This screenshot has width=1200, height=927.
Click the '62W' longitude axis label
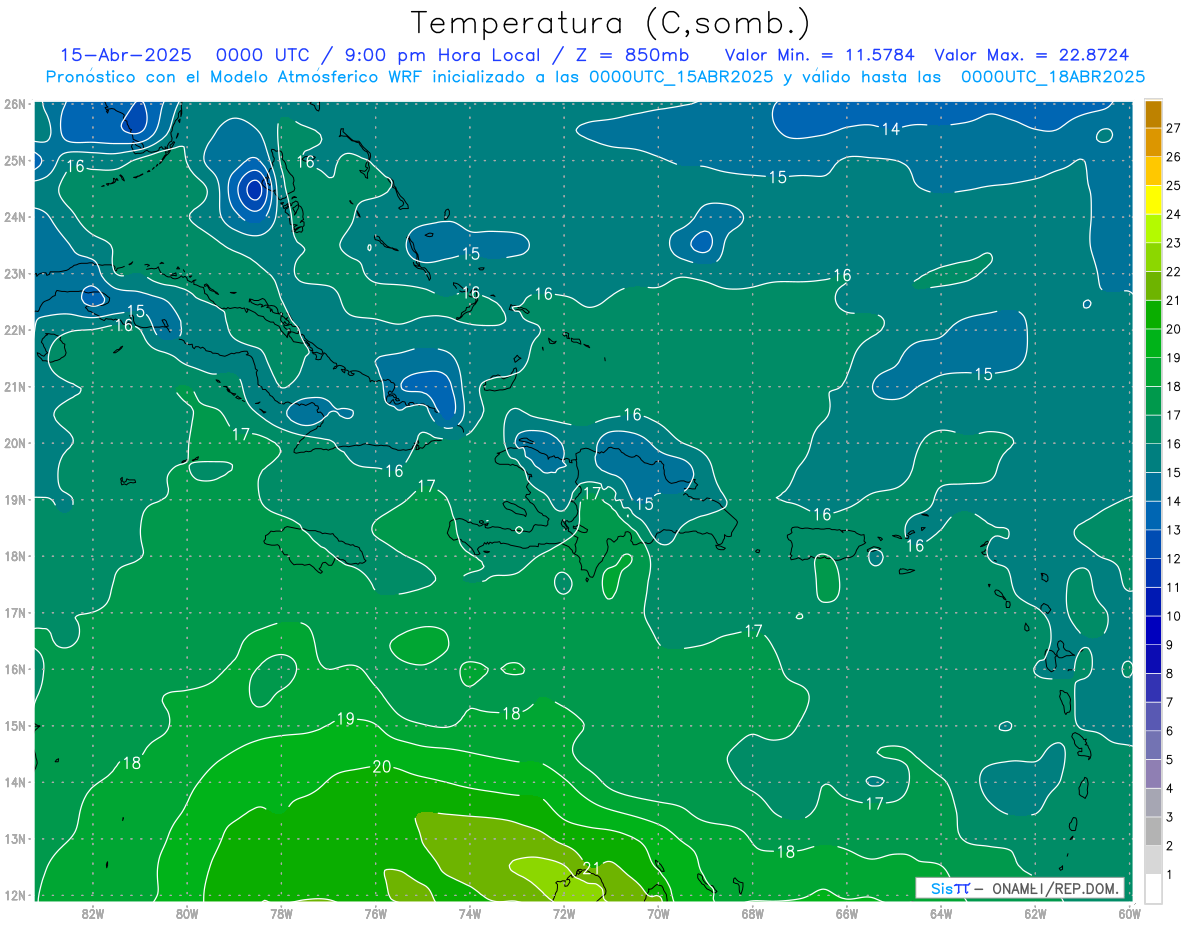coord(1036,912)
